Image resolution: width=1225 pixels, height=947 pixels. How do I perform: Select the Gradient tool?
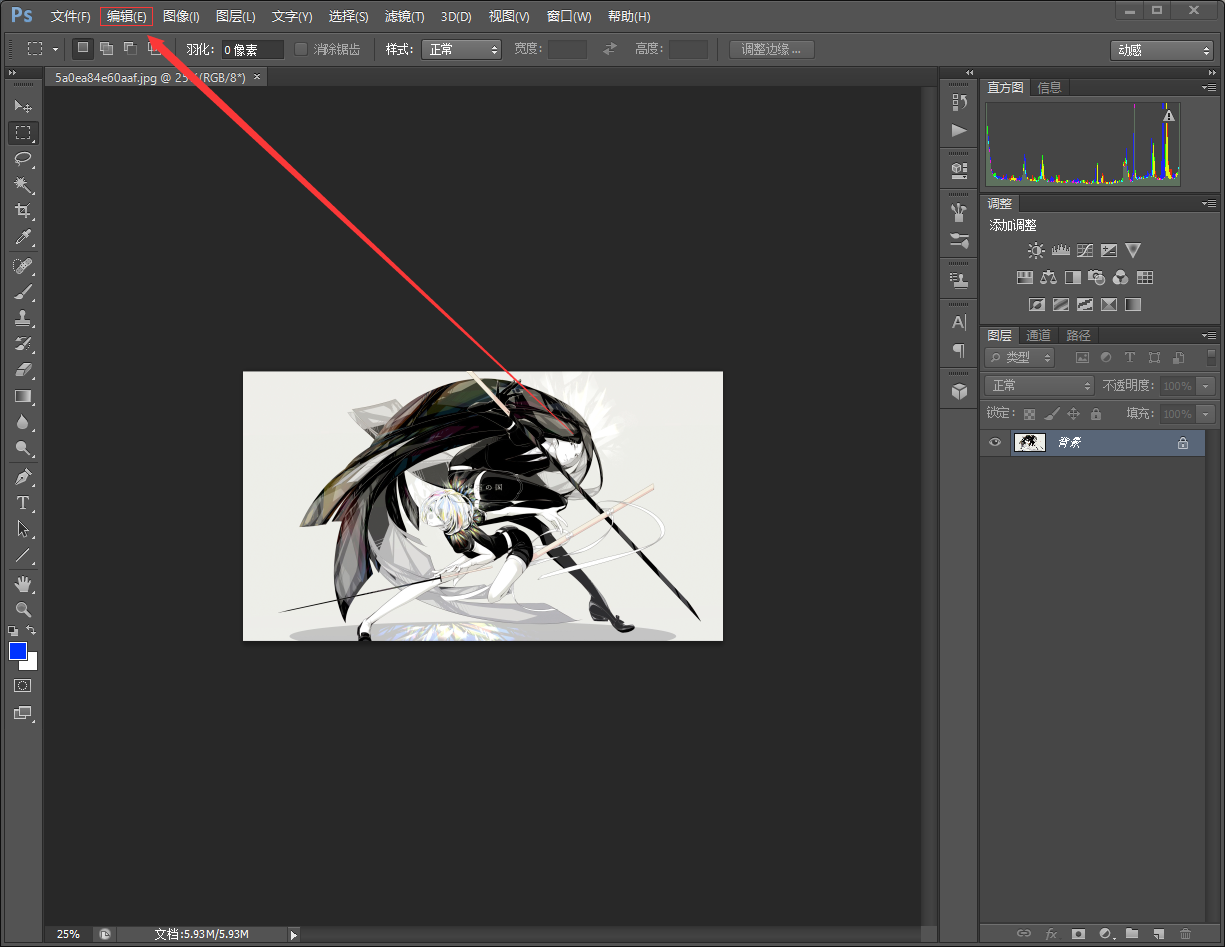pyautogui.click(x=23, y=396)
